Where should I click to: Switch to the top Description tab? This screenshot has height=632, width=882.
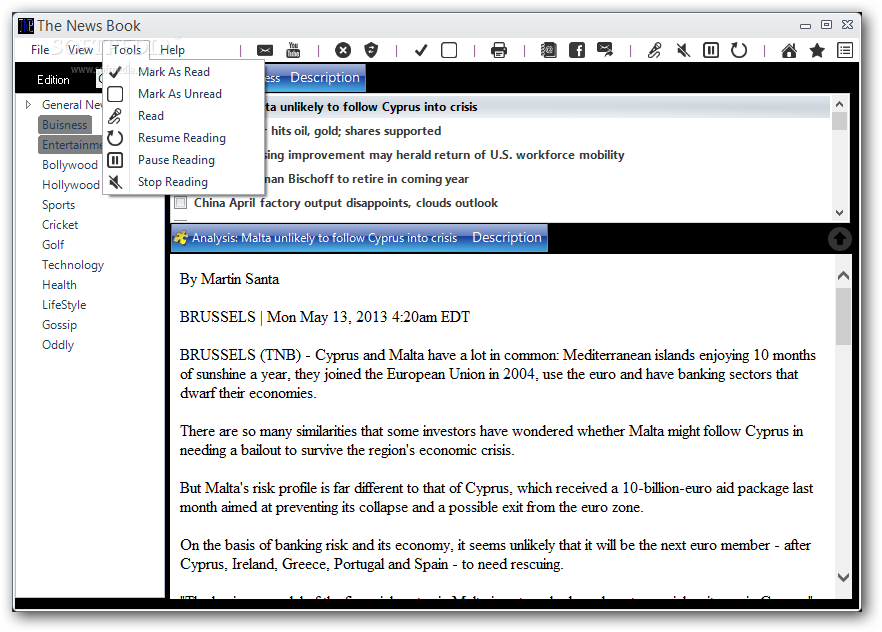[325, 78]
